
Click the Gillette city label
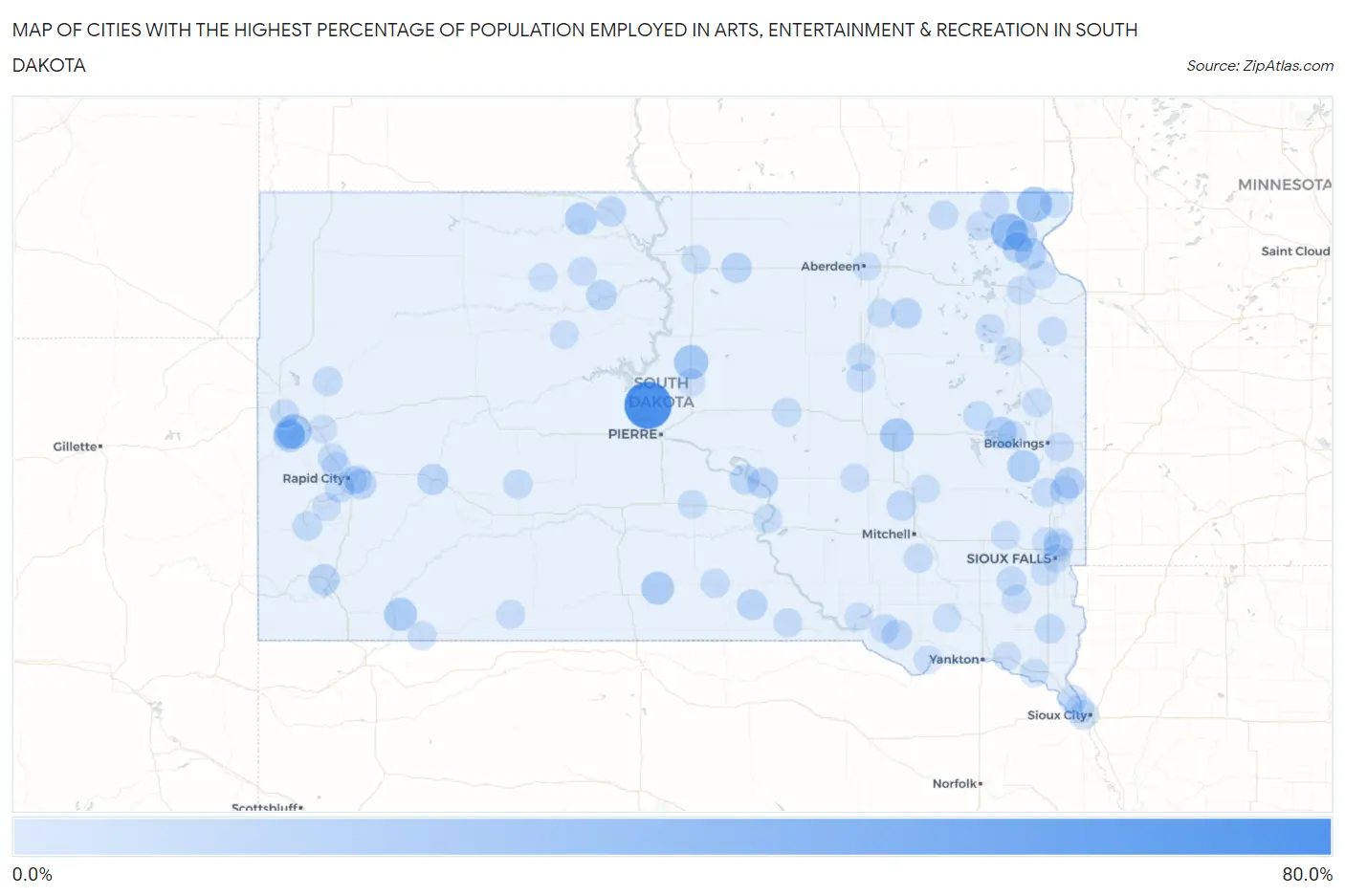pos(77,447)
